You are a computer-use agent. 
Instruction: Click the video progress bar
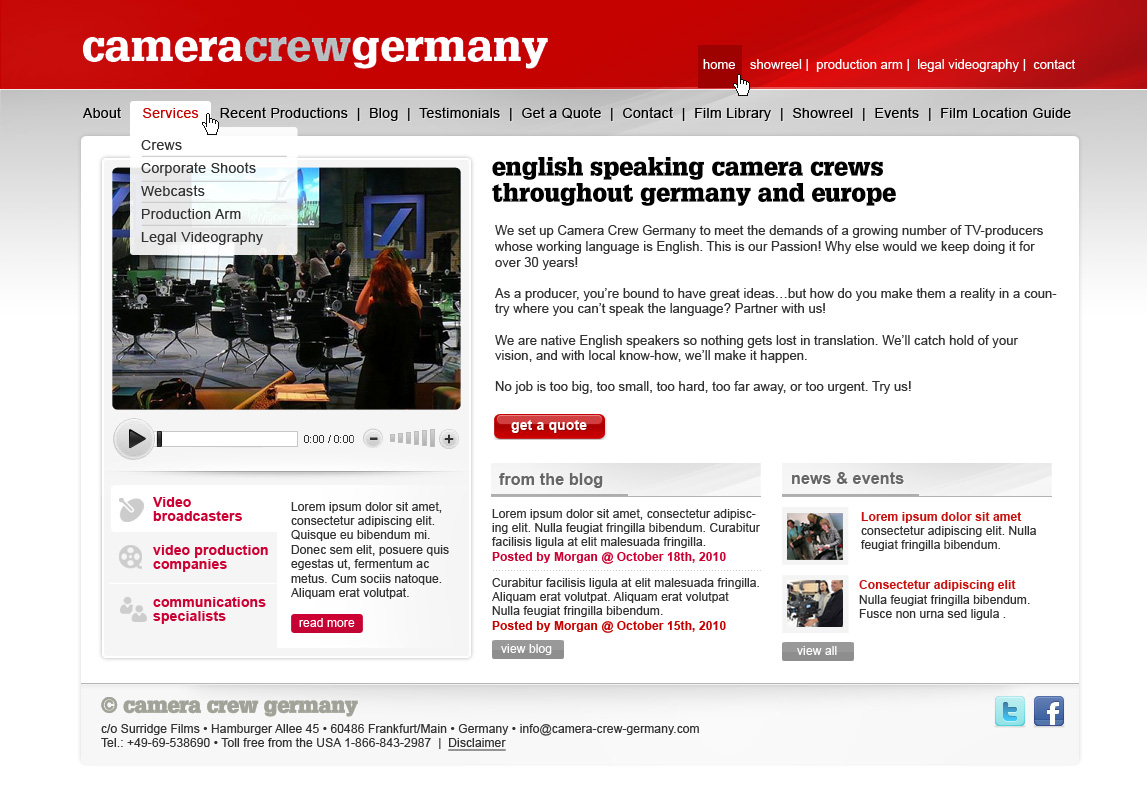click(x=227, y=439)
